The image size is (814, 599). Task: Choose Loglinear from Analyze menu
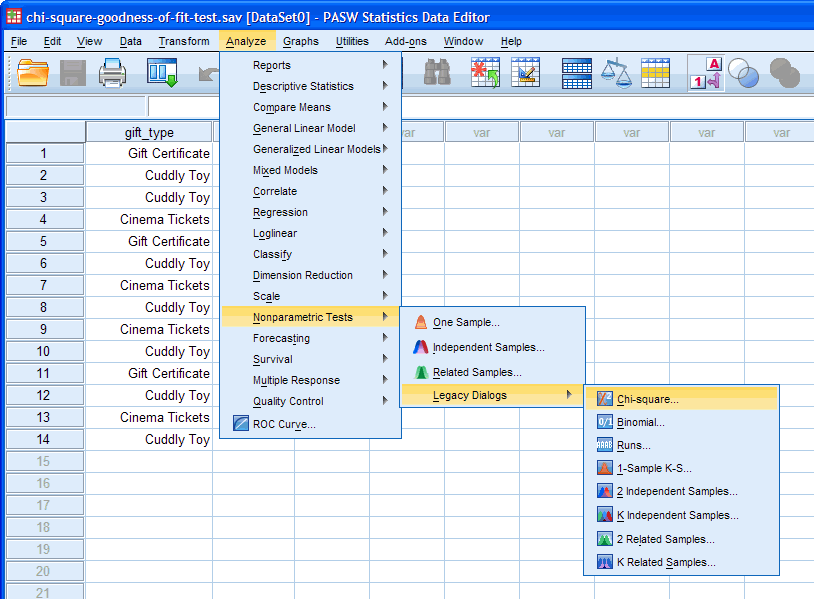(x=310, y=233)
